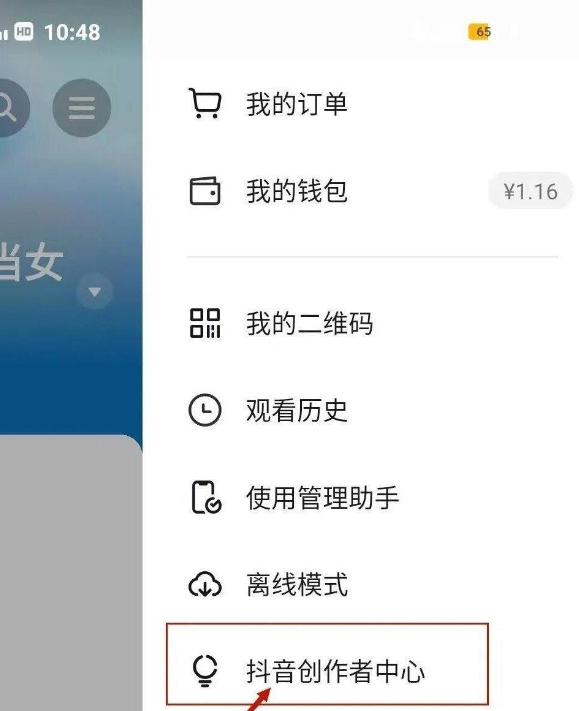Tap the phone management assistant icon
579x711 pixels.
[x=206, y=497]
